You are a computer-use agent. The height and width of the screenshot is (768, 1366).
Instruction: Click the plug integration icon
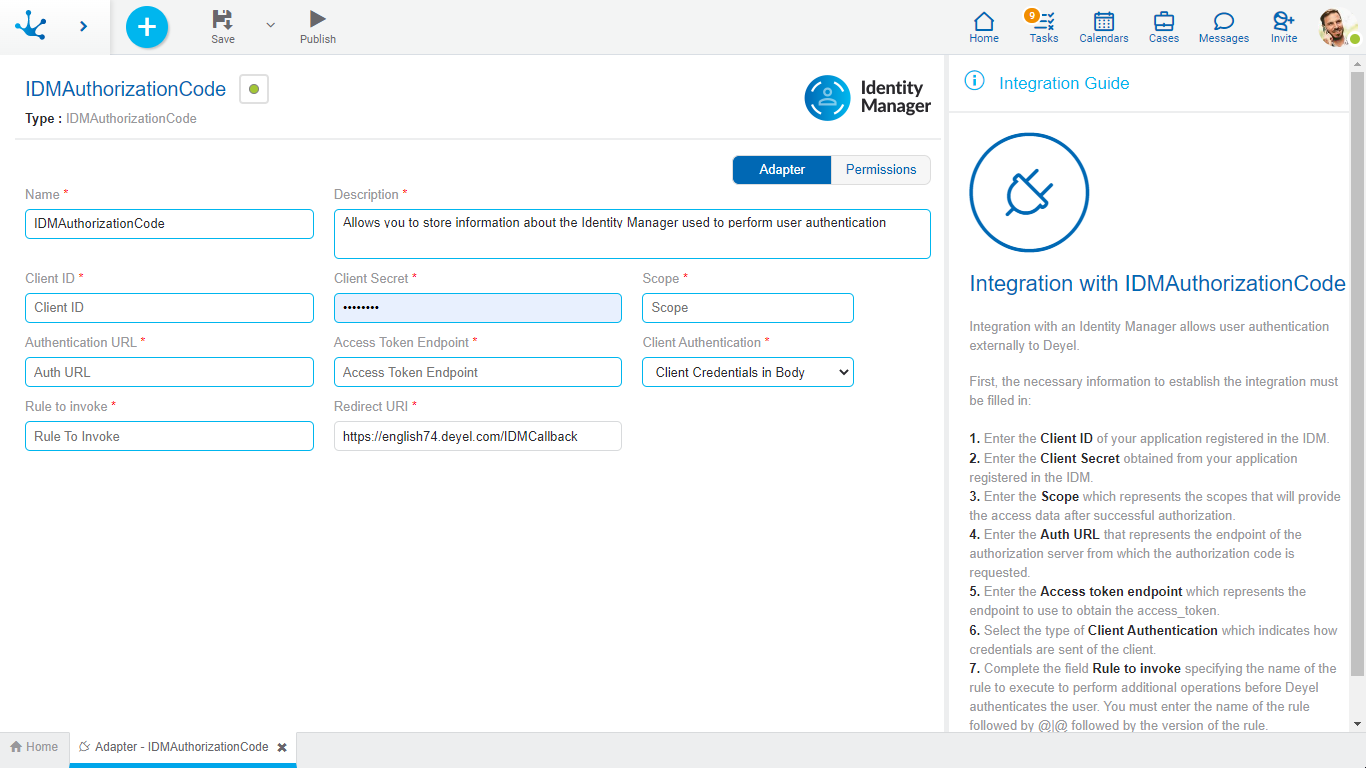[1029, 192]
